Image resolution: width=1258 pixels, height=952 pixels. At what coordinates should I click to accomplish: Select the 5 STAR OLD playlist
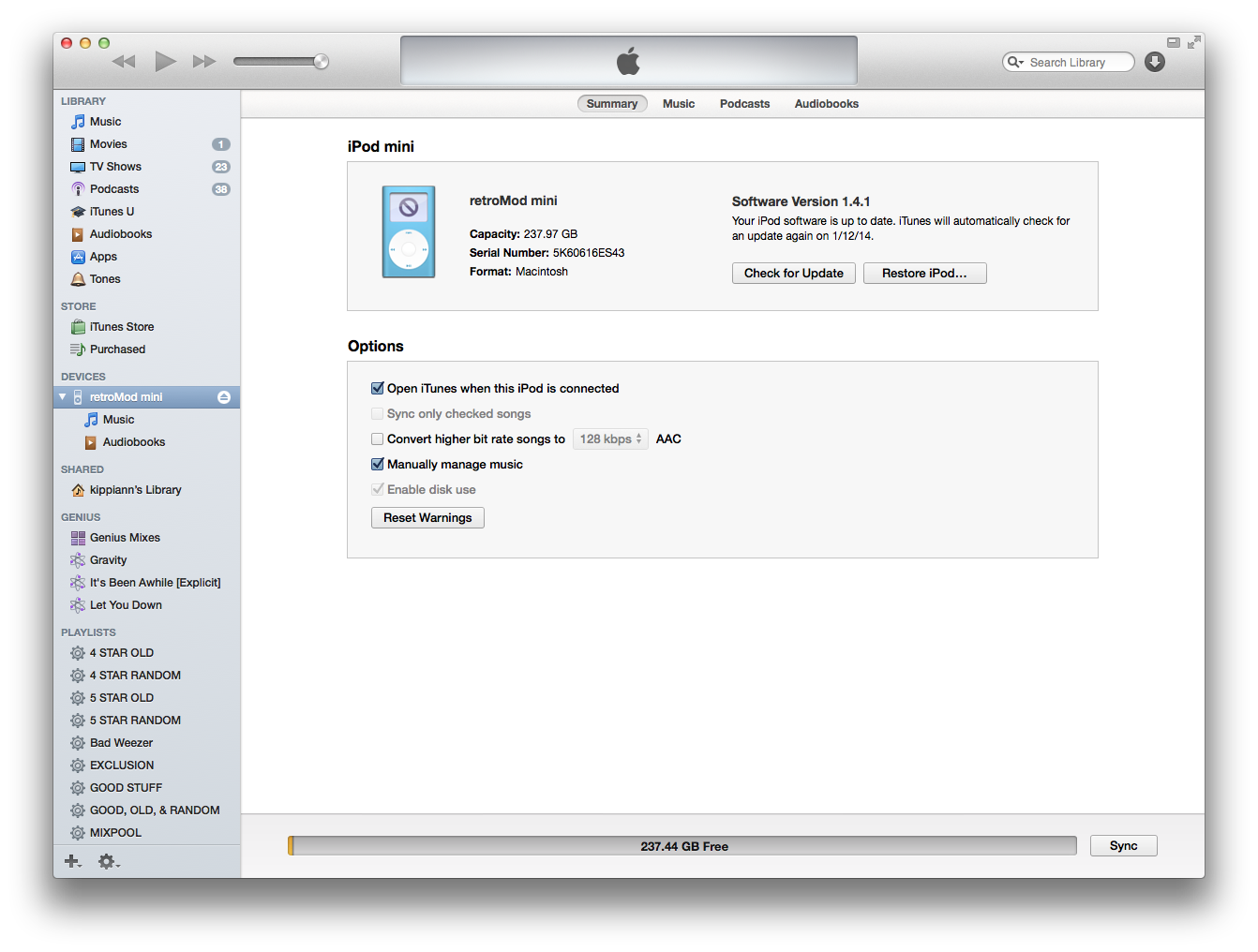coord(147,698)
